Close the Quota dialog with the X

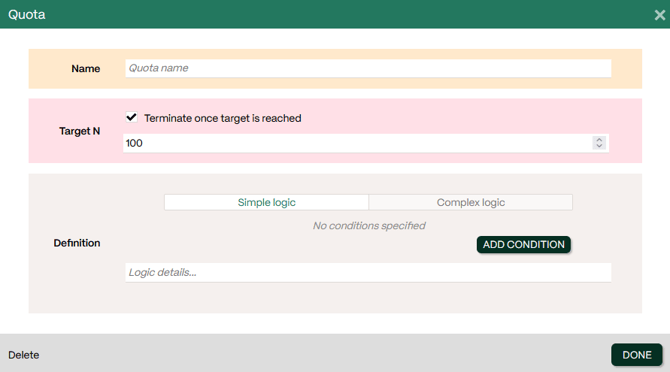point(660,15)
